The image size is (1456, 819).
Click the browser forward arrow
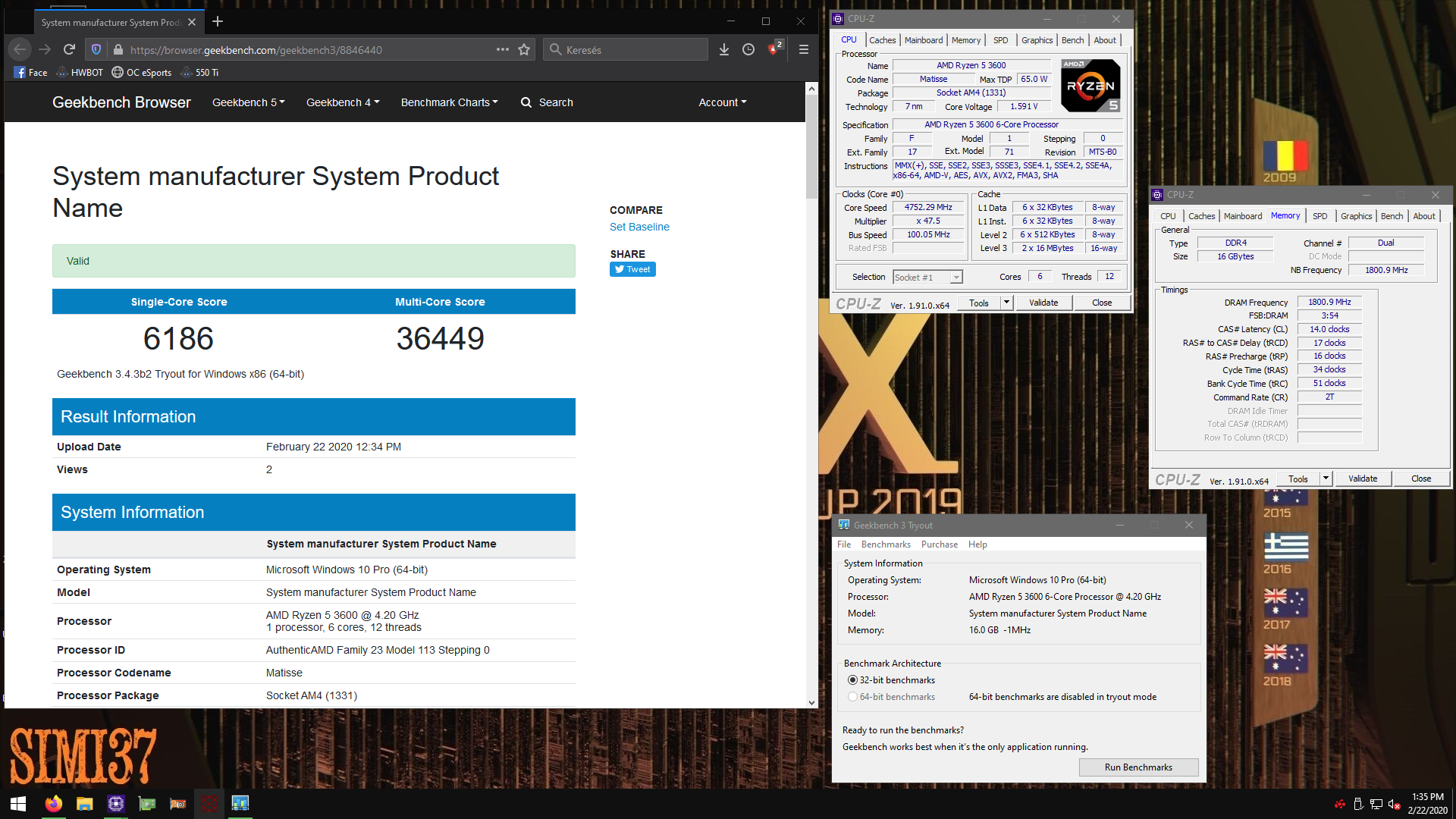point(45,49)
